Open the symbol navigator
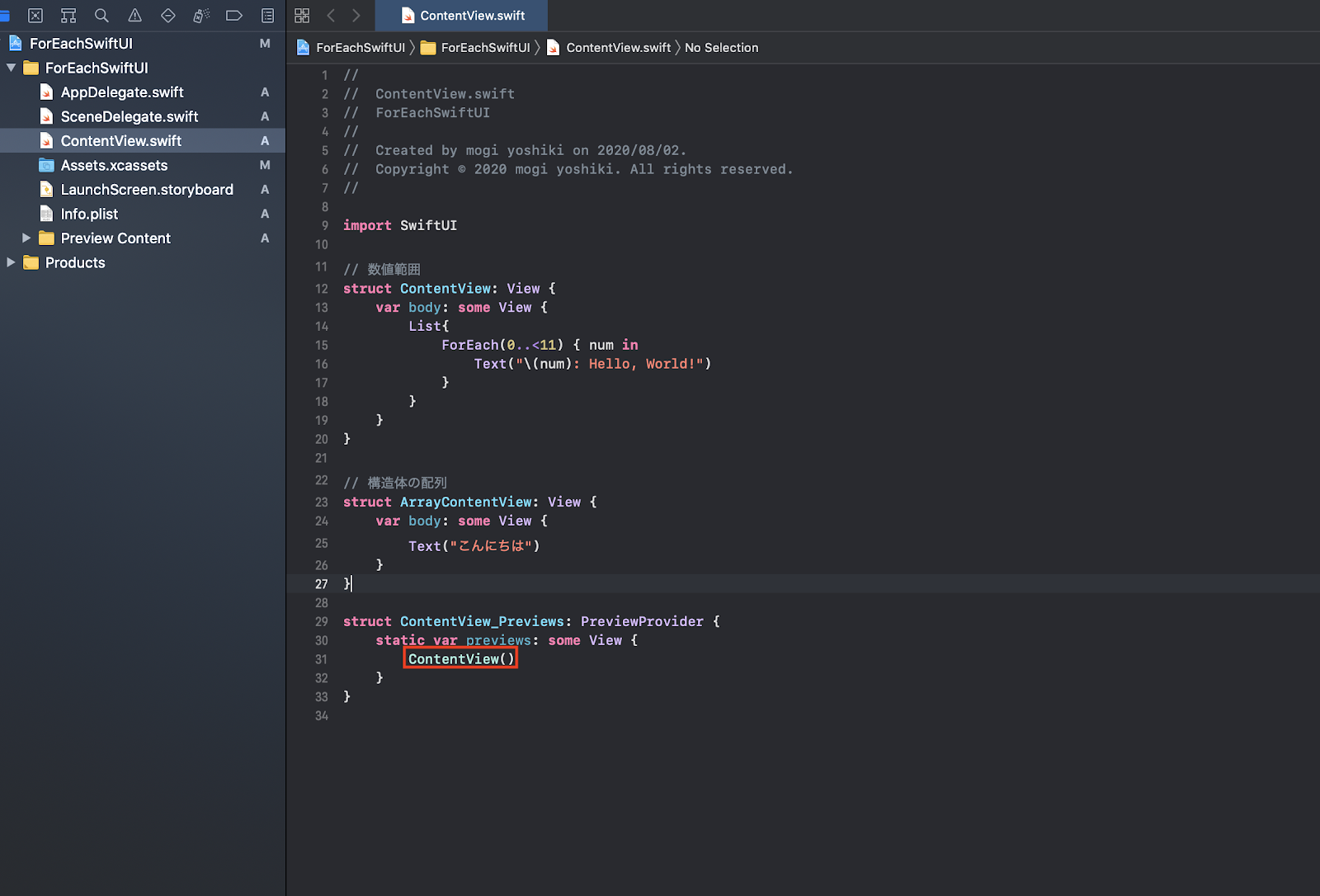Screen dimensions: 1320x896 [68, 15]
